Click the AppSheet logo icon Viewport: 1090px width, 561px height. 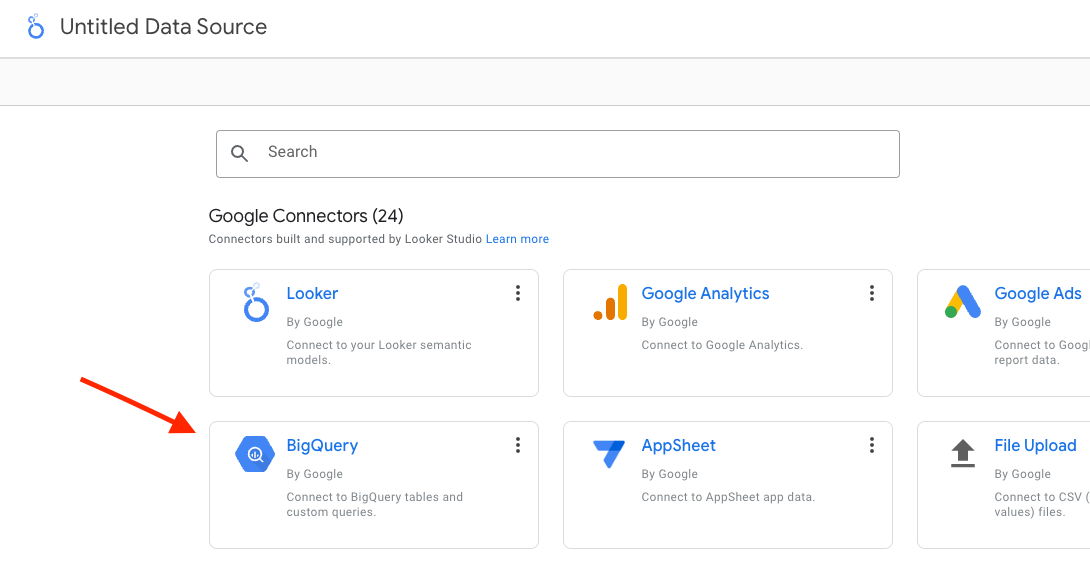click(x=610, y=454)
